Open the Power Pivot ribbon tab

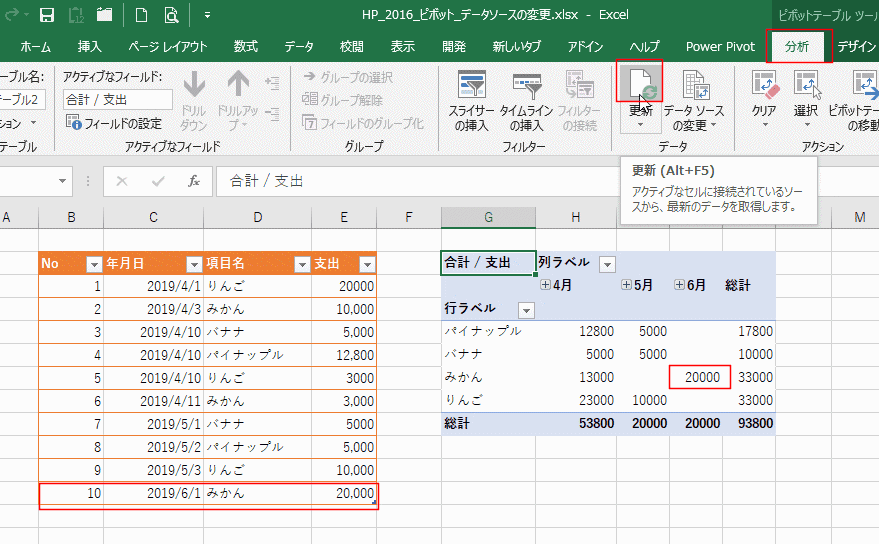coord(719,47)
